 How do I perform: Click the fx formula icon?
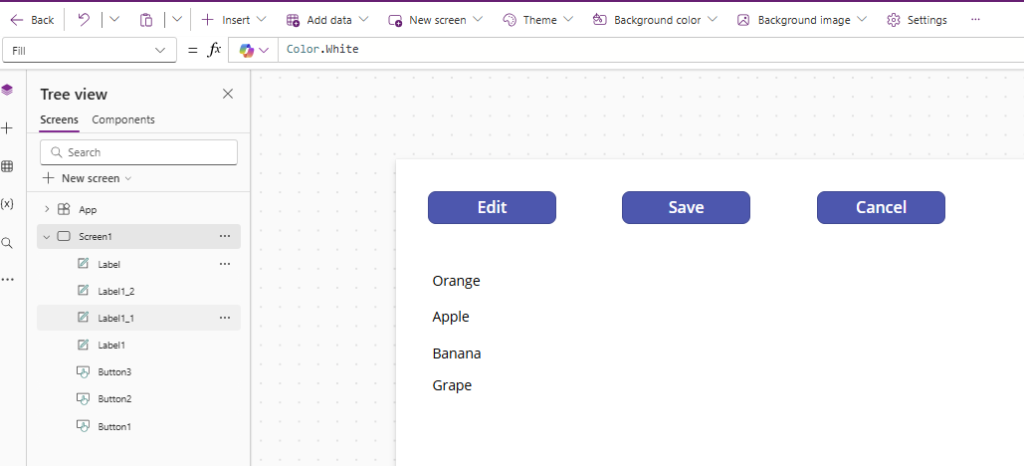tap(214, 50)
